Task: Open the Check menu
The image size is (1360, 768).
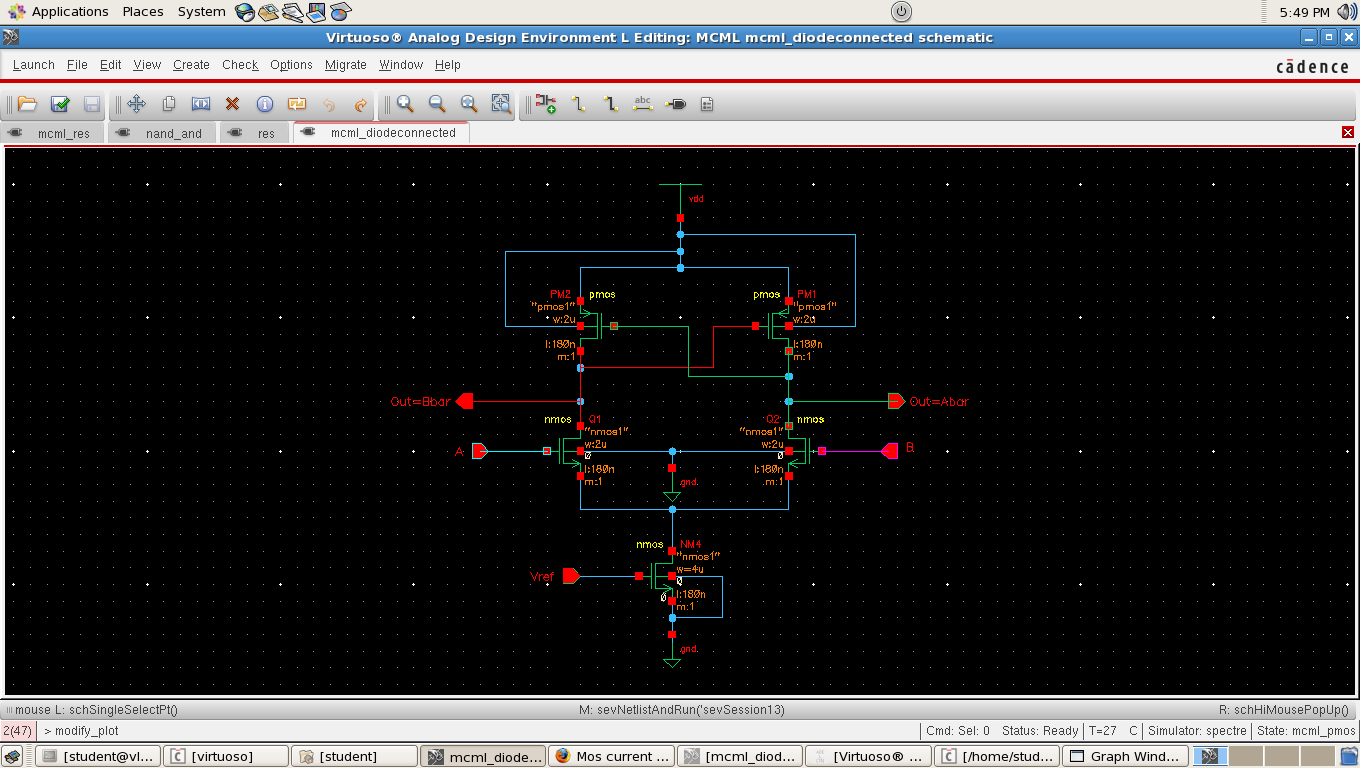Action: (240, 65)
